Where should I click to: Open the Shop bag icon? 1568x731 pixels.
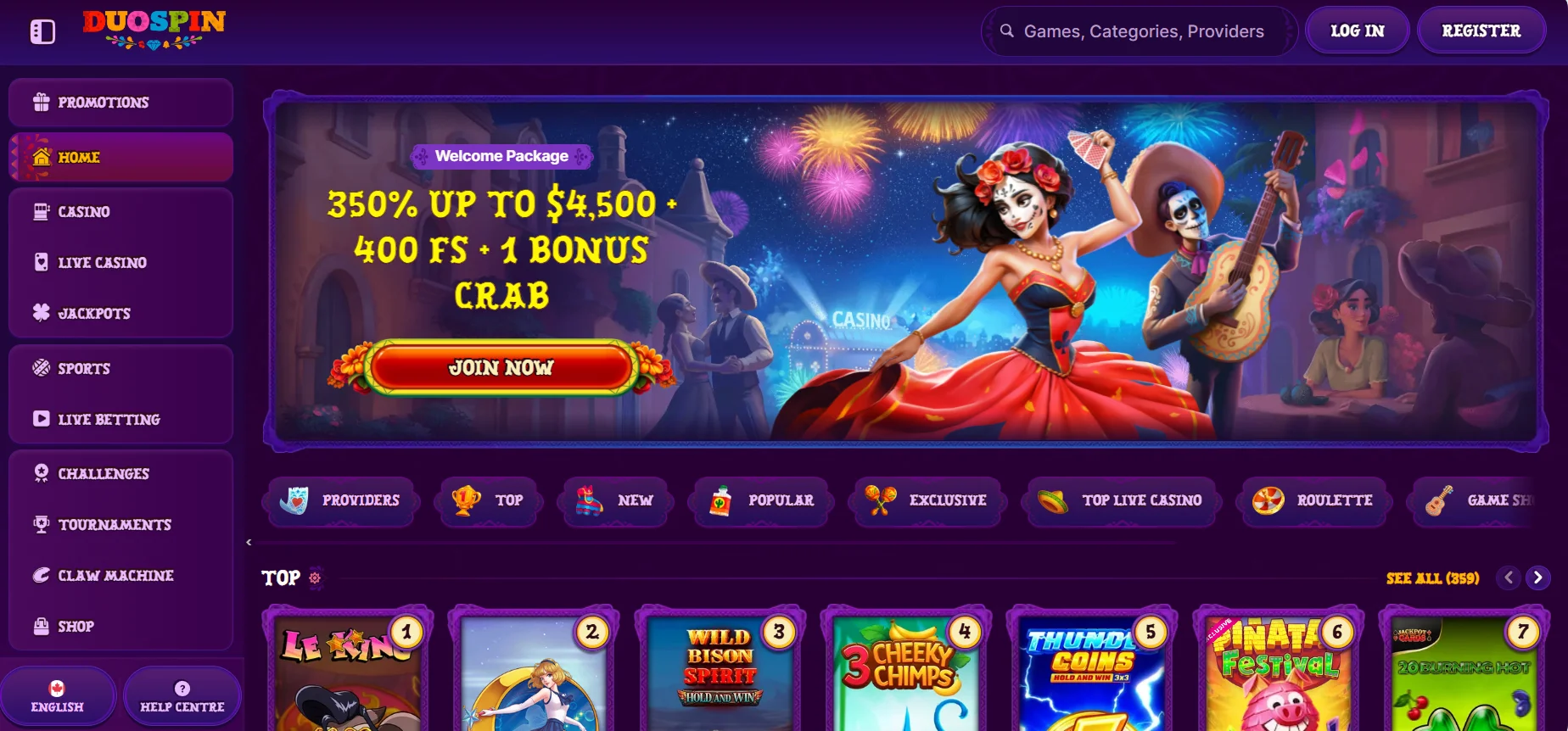point(41,626)
